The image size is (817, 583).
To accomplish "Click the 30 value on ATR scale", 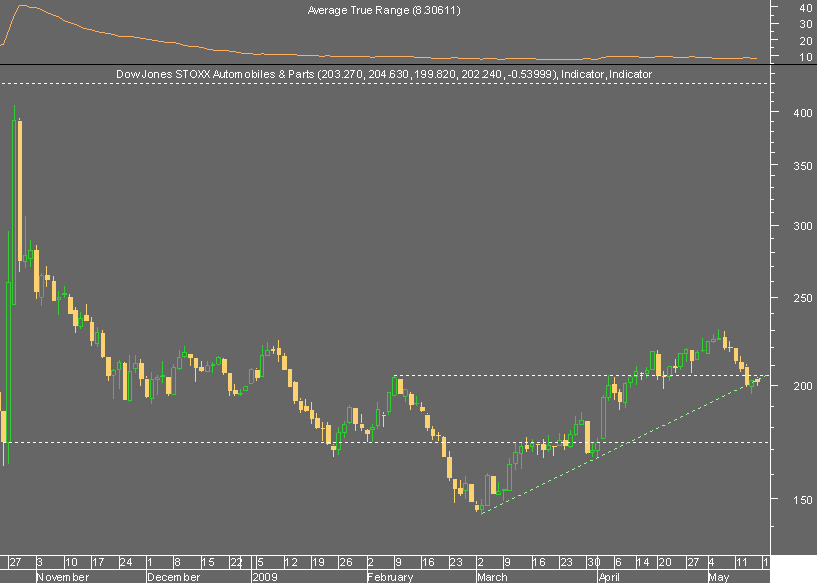I will (806, 24).
